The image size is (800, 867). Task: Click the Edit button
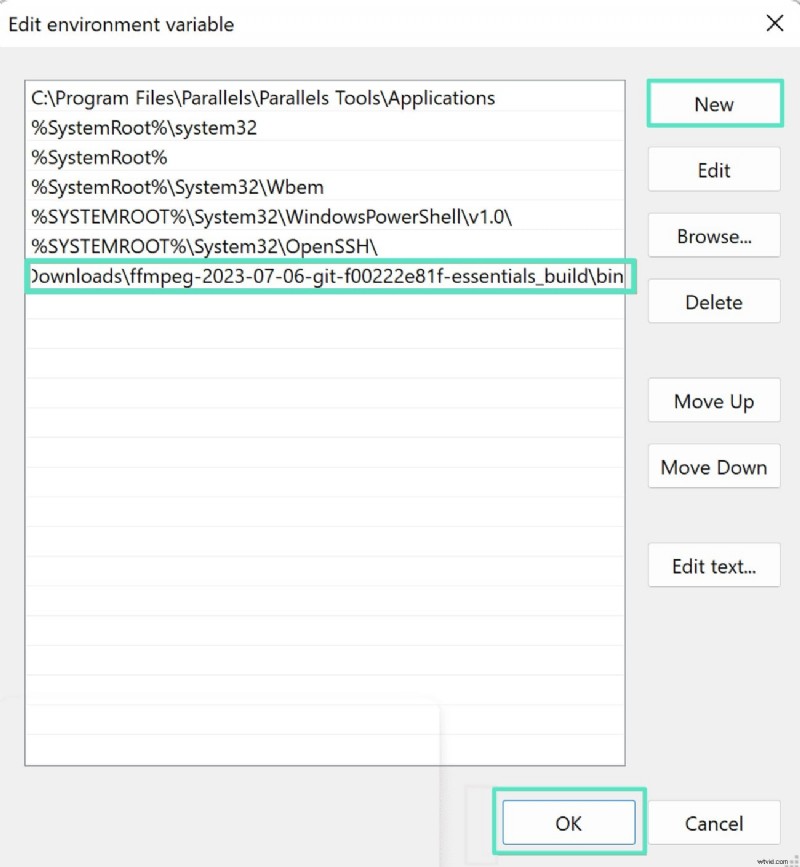[714, 170]
